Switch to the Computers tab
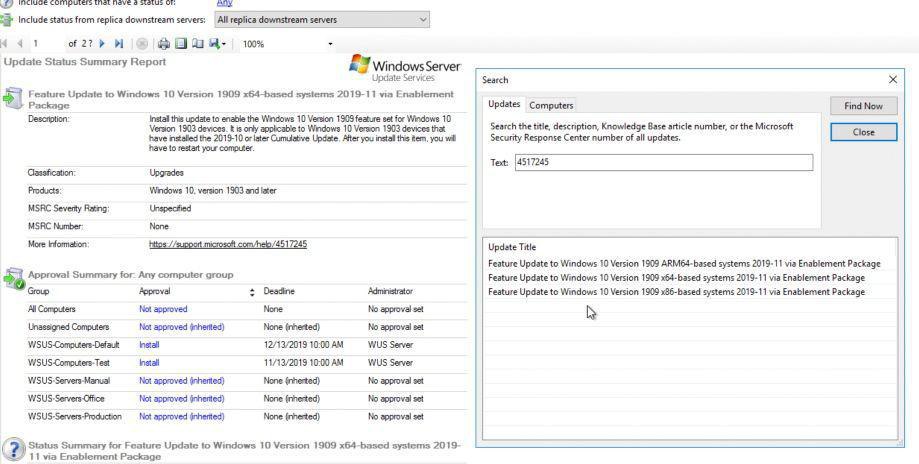 [x=551, y=105]
